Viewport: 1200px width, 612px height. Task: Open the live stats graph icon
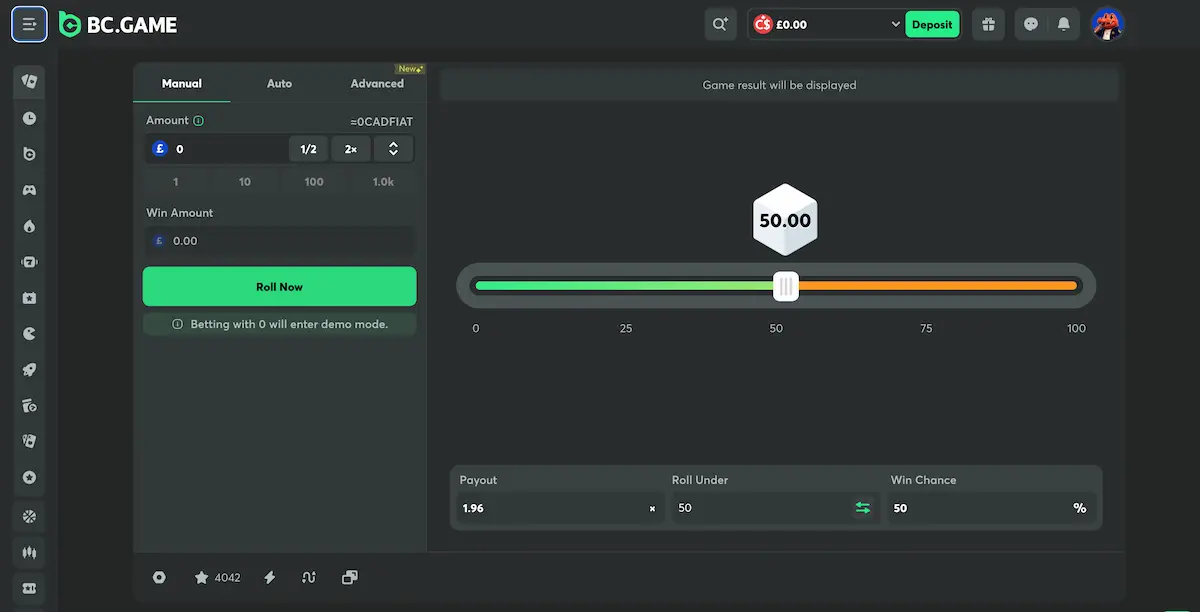(x=309, y=577)
